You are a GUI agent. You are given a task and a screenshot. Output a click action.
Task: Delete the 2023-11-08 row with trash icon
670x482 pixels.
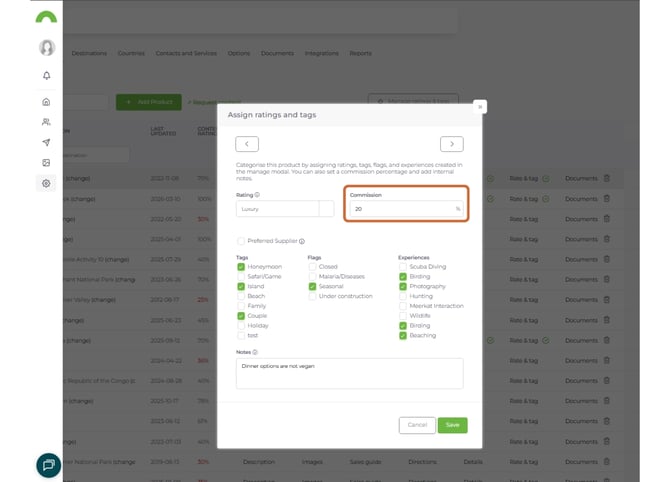pos(607,178)
